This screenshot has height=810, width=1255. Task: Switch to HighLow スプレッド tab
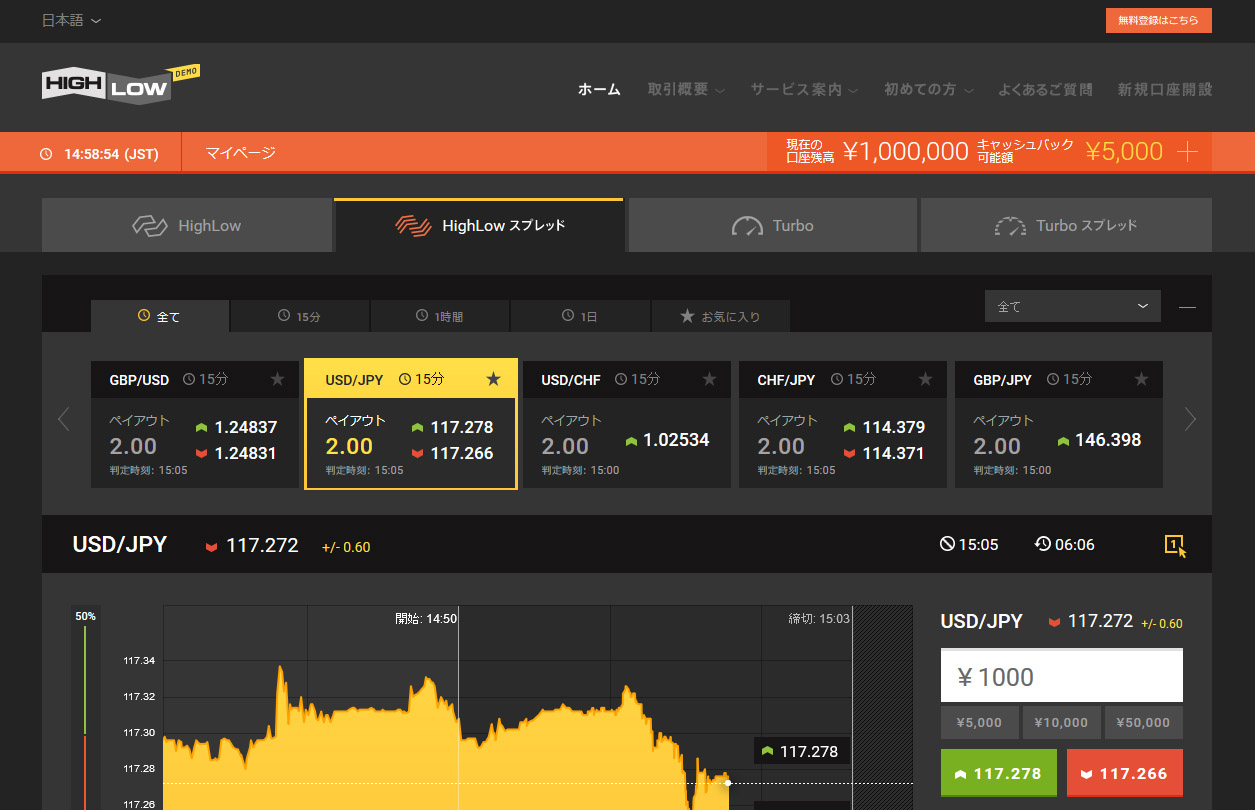coord(478,225)
